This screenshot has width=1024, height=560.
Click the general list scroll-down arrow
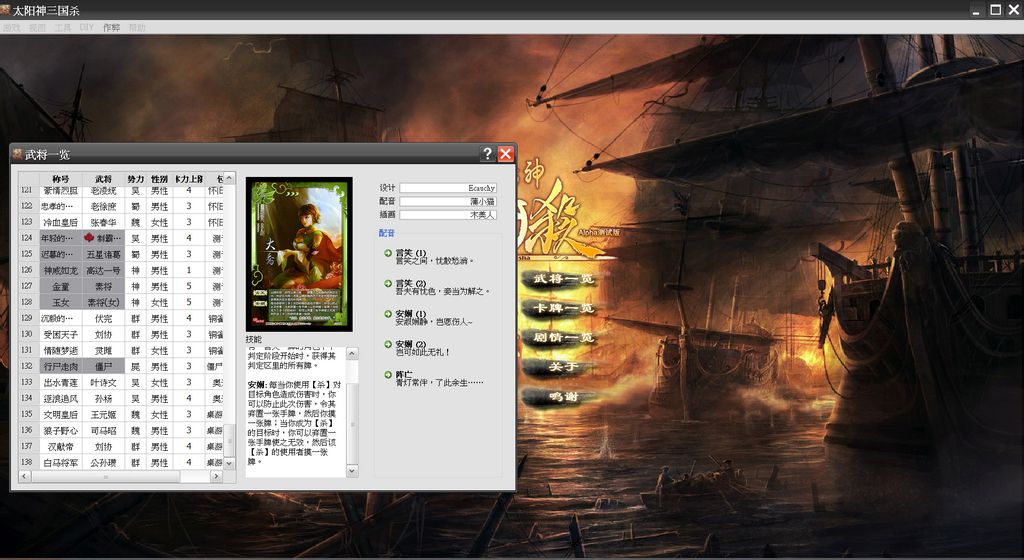click(x=229, y=463)
